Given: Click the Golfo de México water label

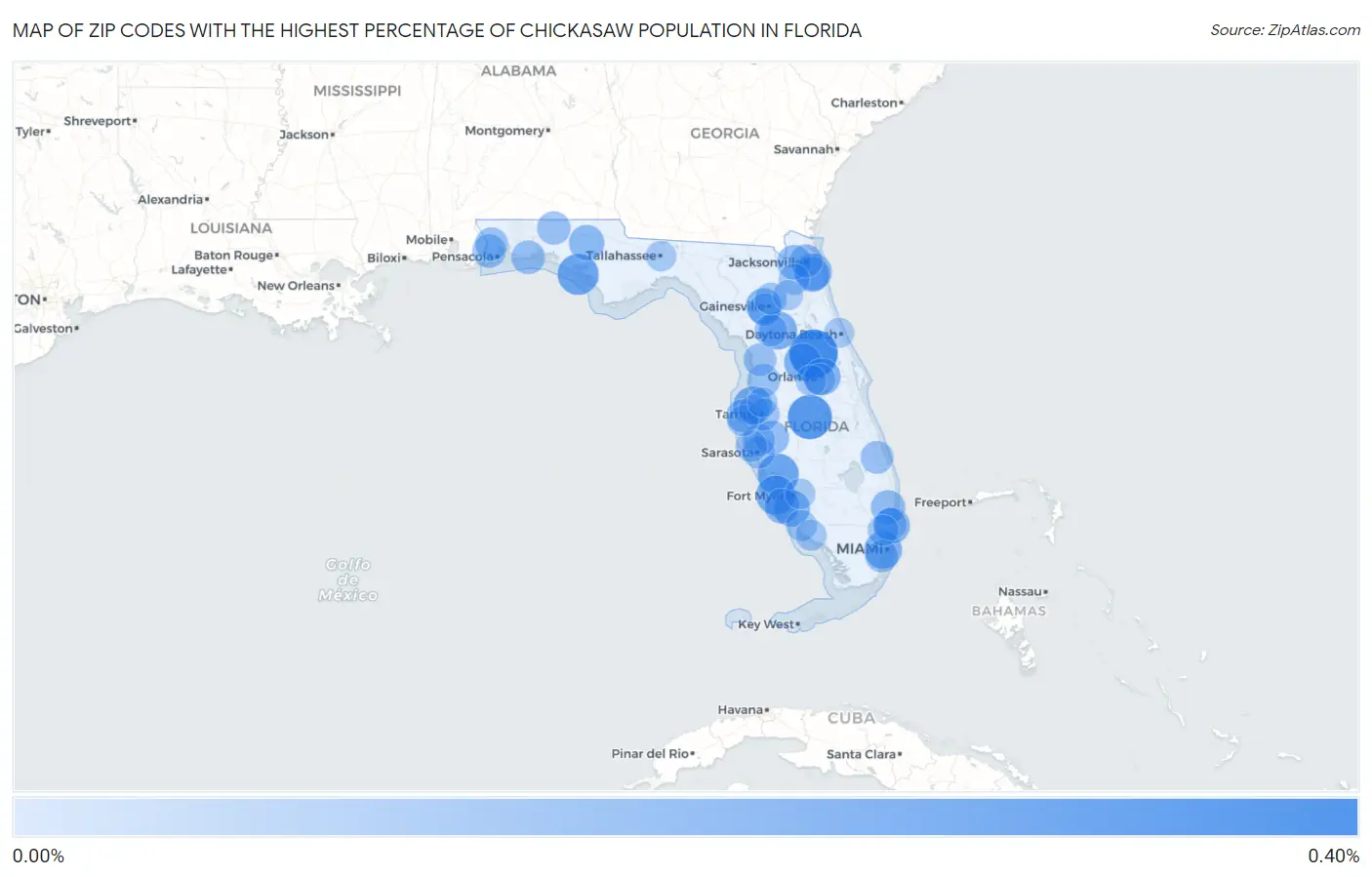Looking at the screenshot, I should [348, 579].
